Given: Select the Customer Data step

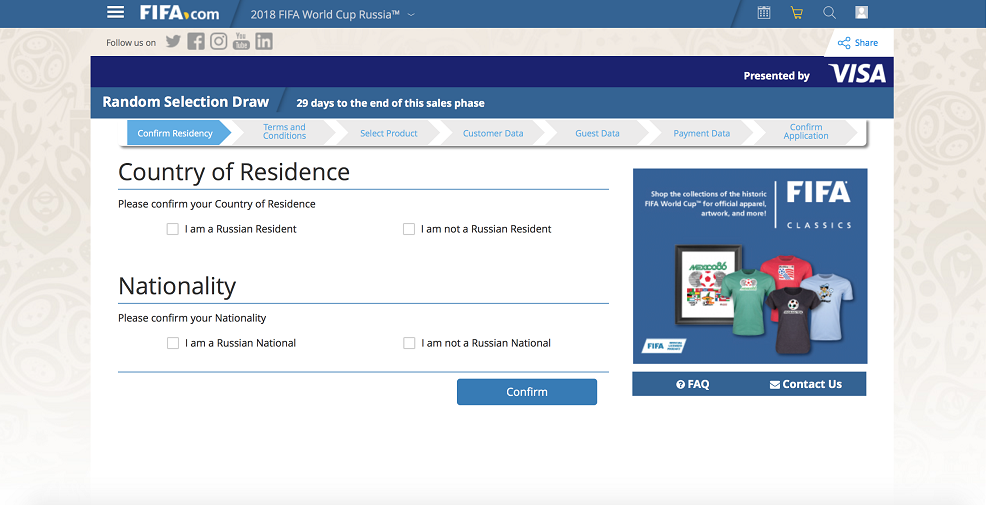Looking at the screenshot, I should click(493, 133).
